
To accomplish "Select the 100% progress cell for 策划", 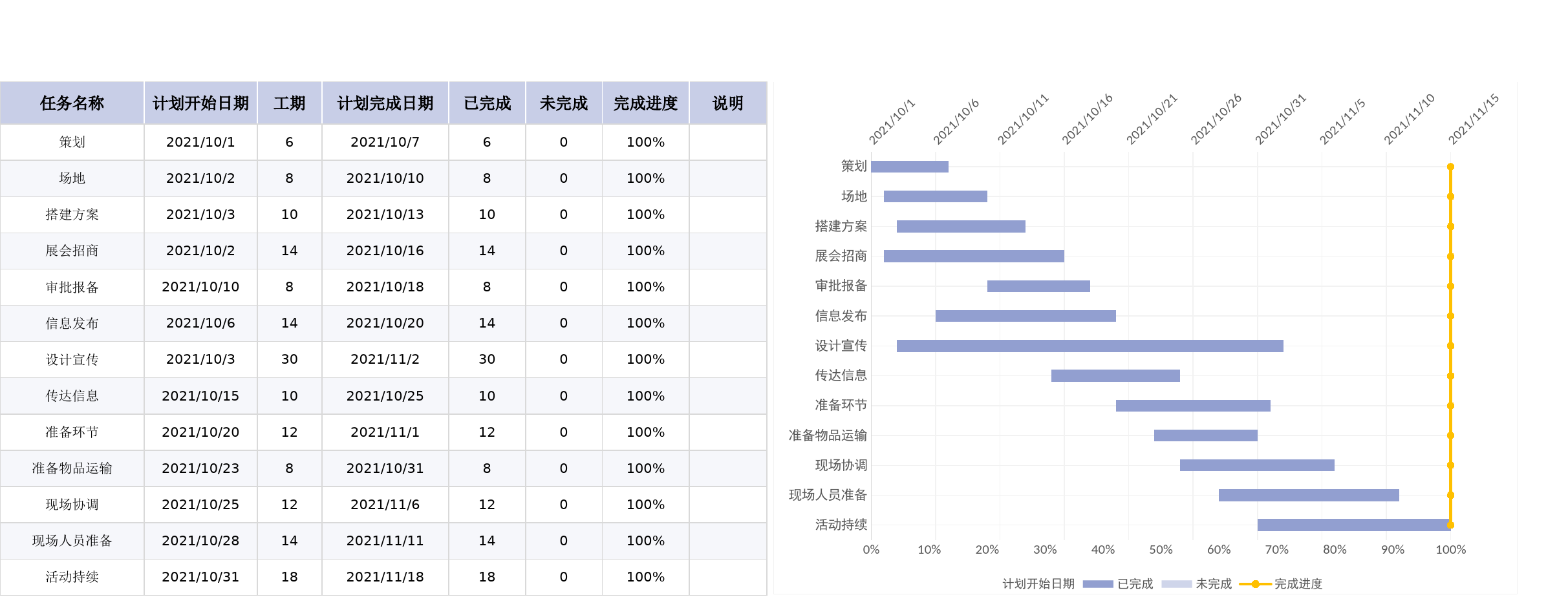I will [645, 142].
